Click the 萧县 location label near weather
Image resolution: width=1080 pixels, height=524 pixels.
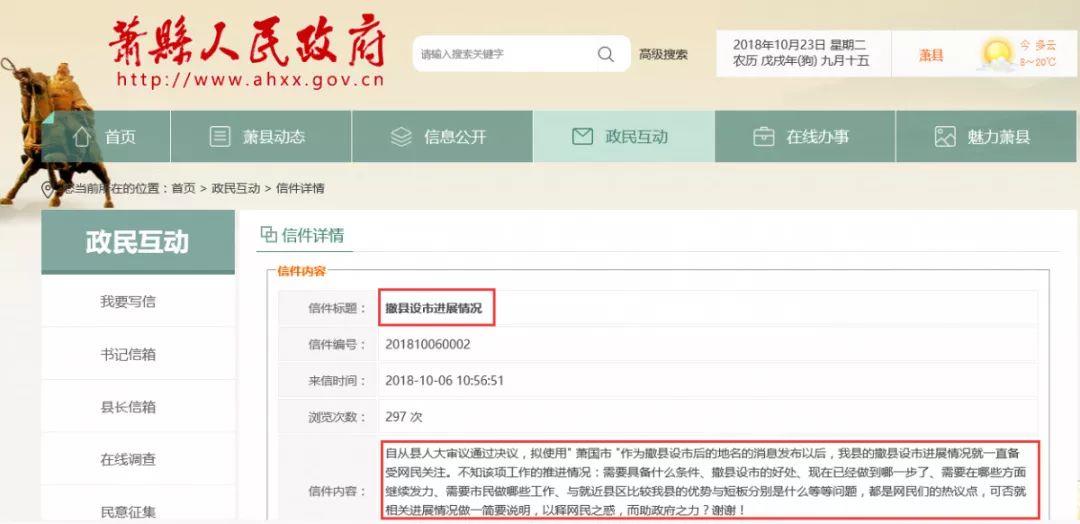click(931, 55)
